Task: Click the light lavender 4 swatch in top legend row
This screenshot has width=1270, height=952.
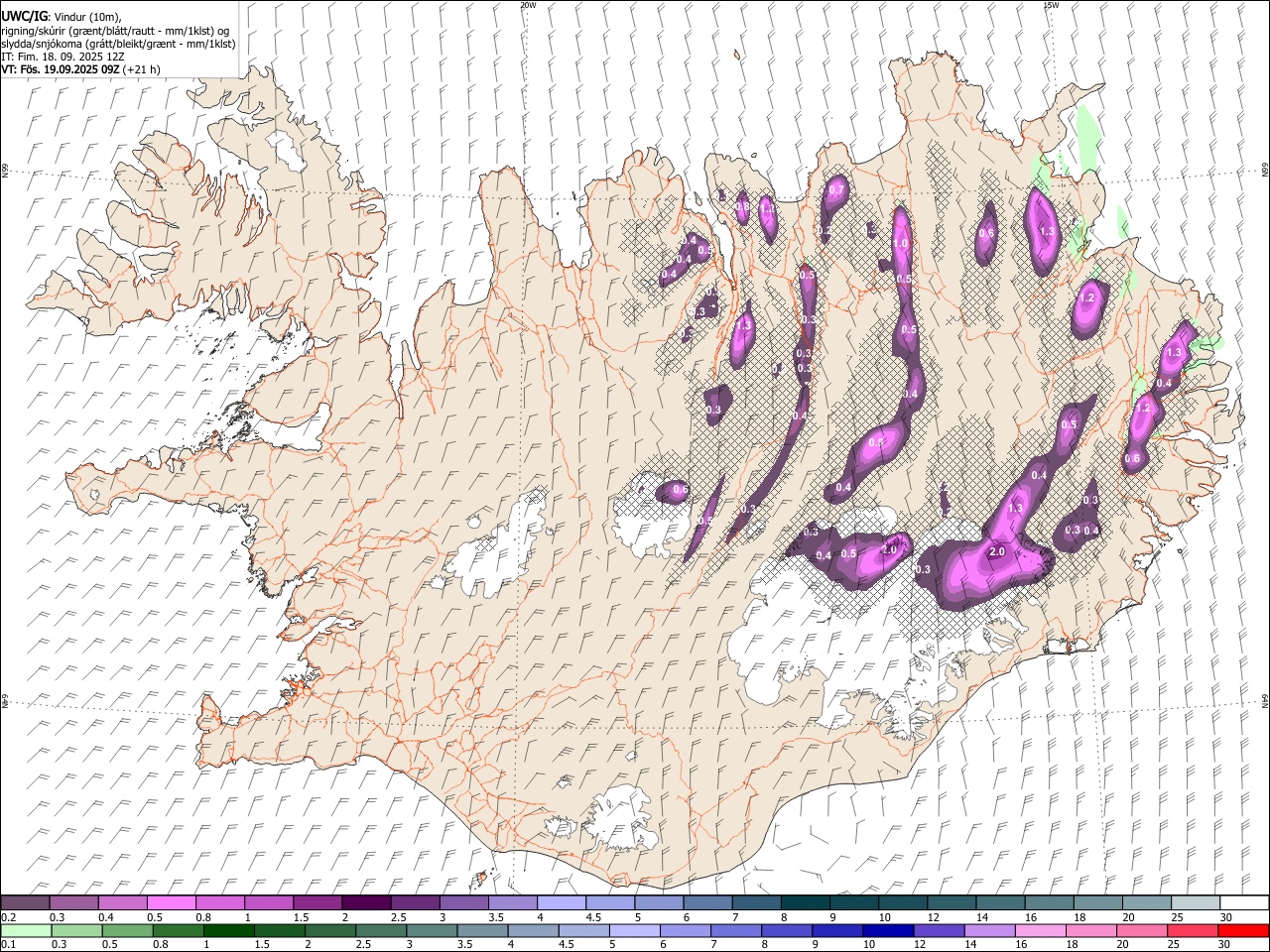Action: tap(562, 902)
